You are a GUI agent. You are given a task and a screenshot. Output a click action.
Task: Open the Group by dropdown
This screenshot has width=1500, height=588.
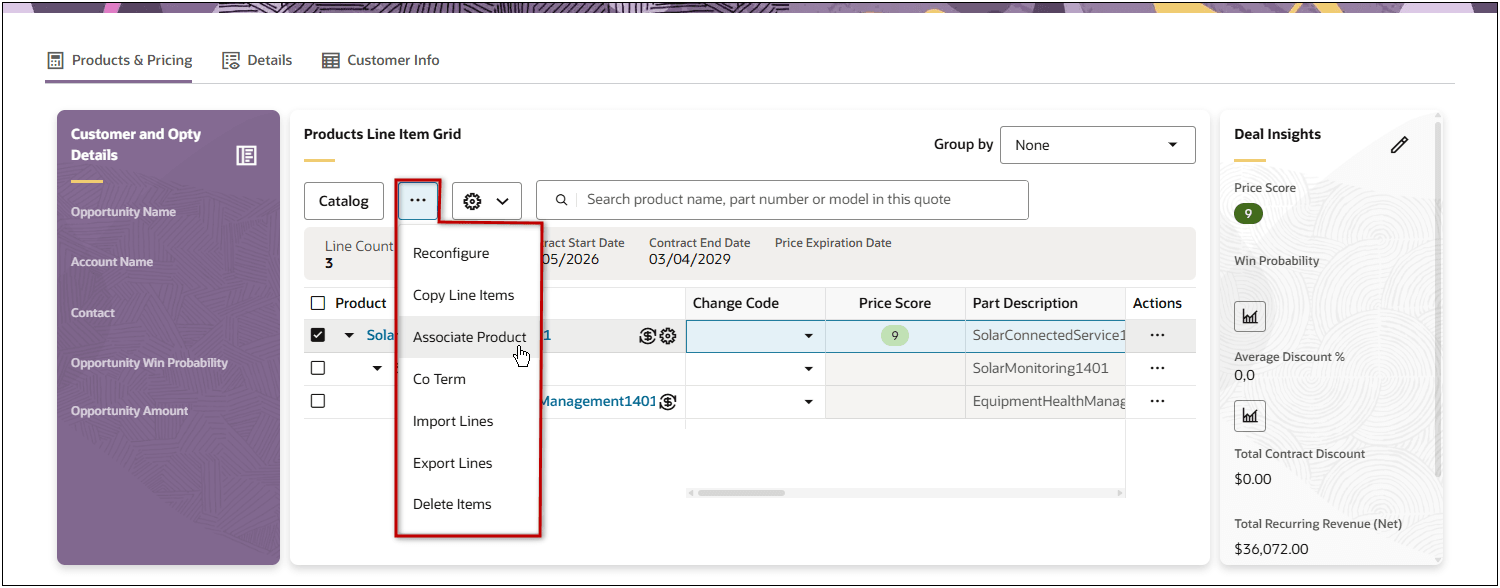(1097, 145)
